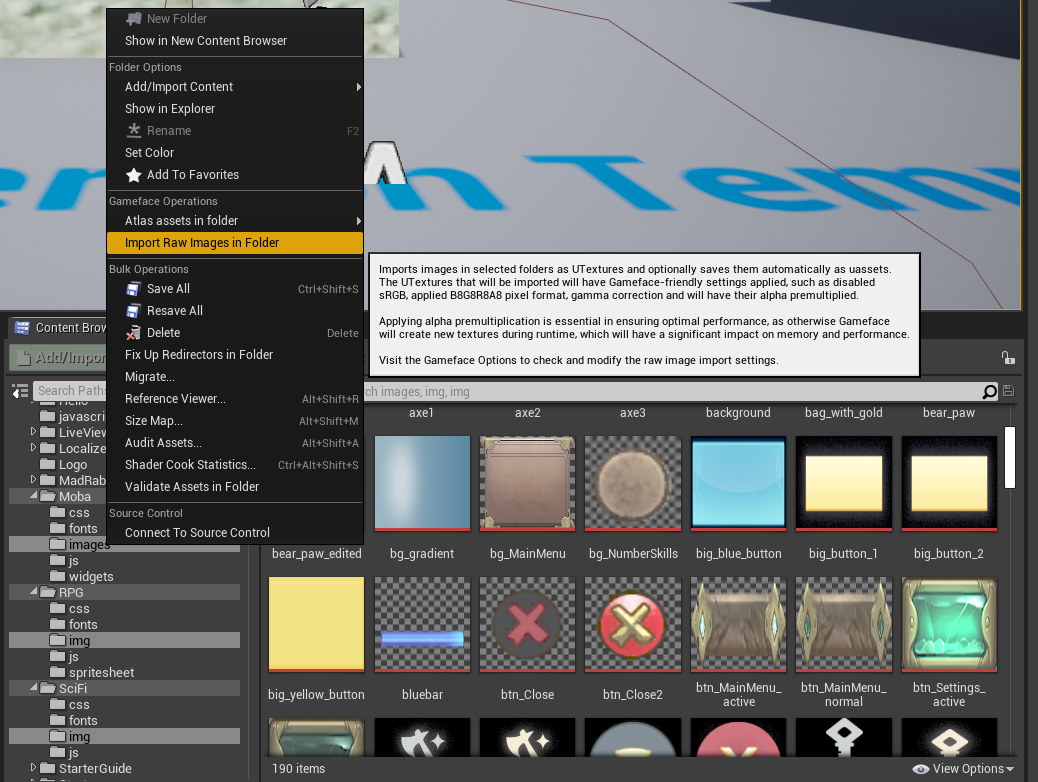Select bg_NumberSkills asset thumbnail
This screenshot has width=1038, height=782.
[633, 483]
